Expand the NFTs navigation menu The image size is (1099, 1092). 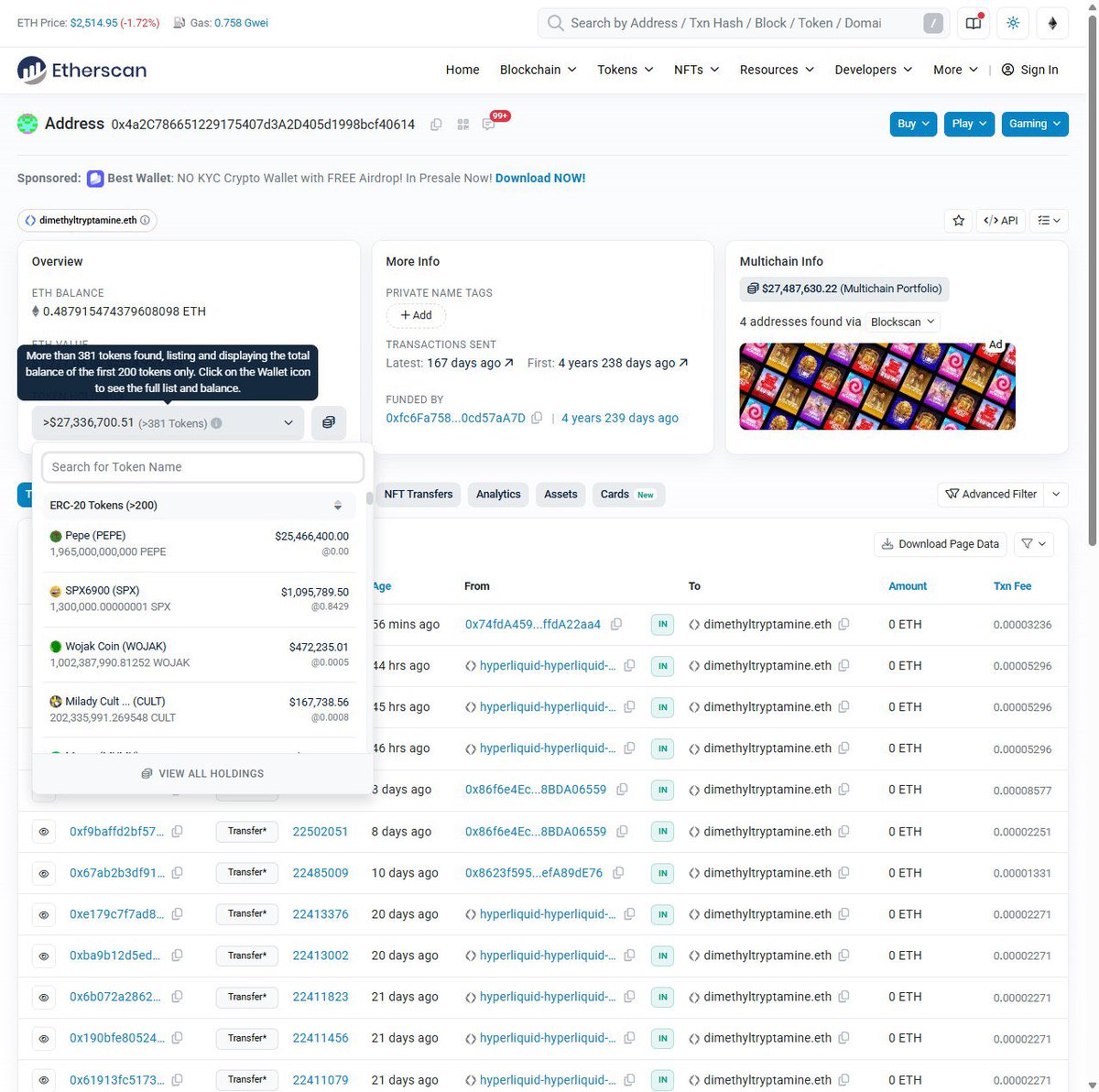pyautogui.click(x=697, y=70)
